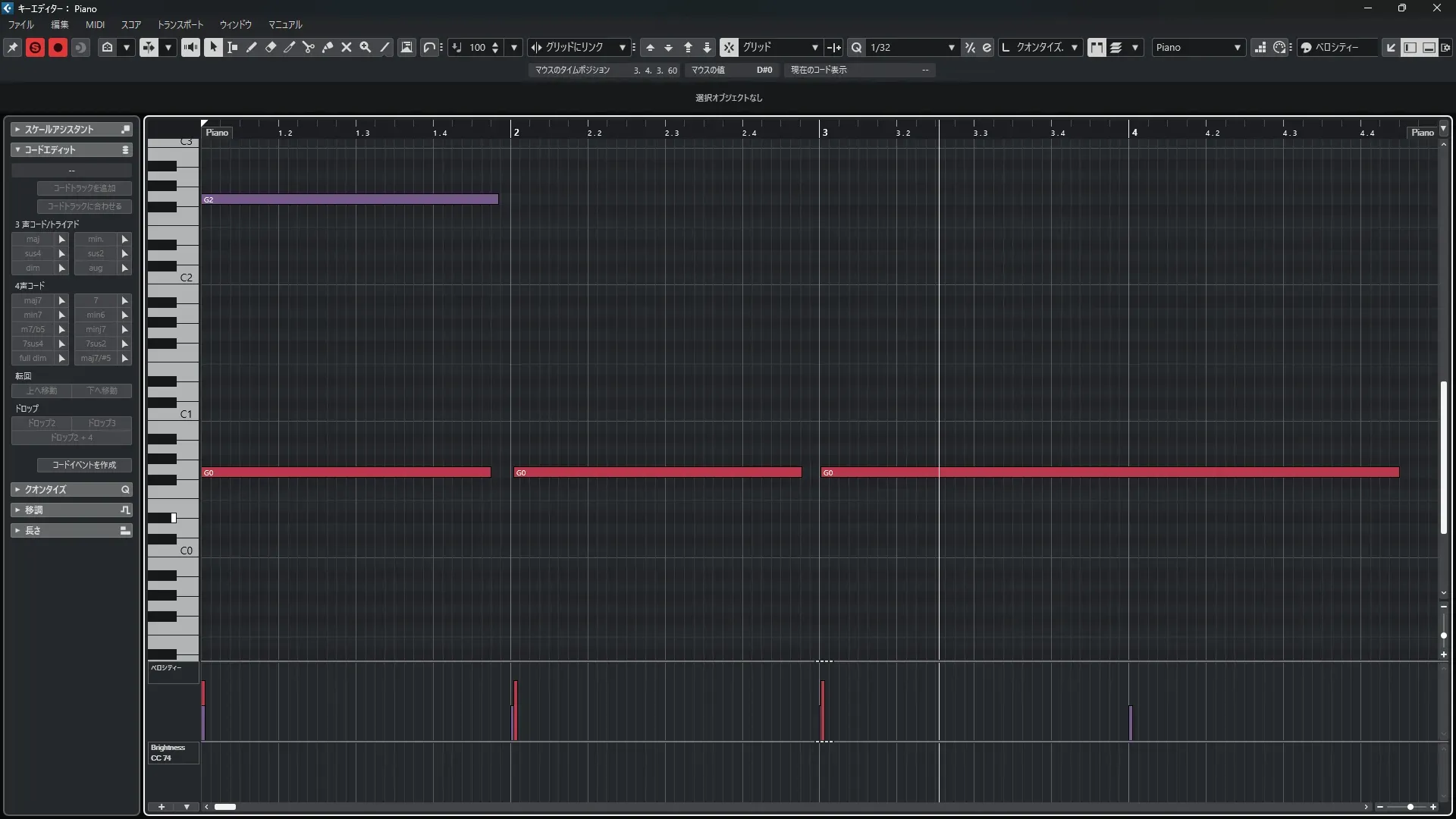Adjust the horizontal zoom slider handle
The image size is (1456, 819).
pyautogui.click(x=1410, y=807)
